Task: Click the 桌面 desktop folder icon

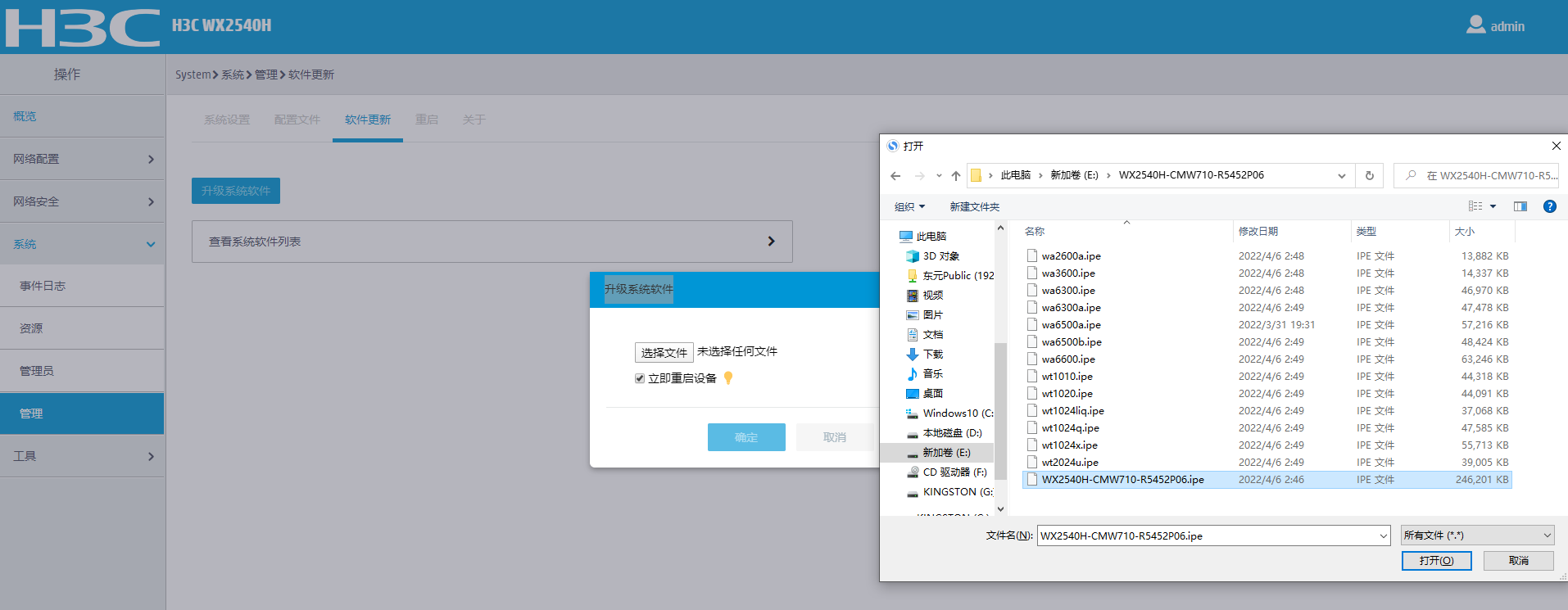Action: 913,394
